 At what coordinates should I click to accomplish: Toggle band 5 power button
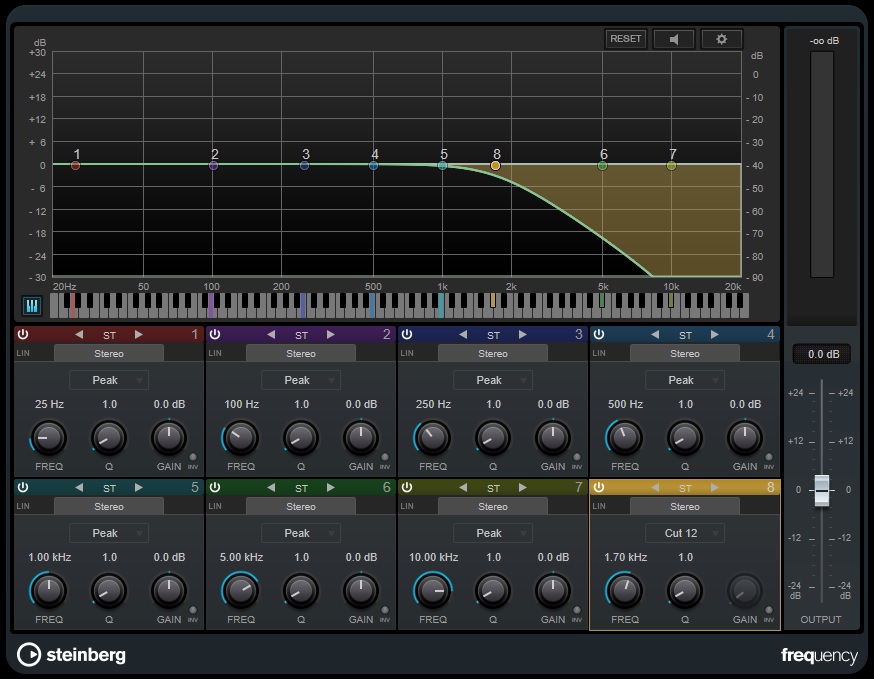pos(23,487)
